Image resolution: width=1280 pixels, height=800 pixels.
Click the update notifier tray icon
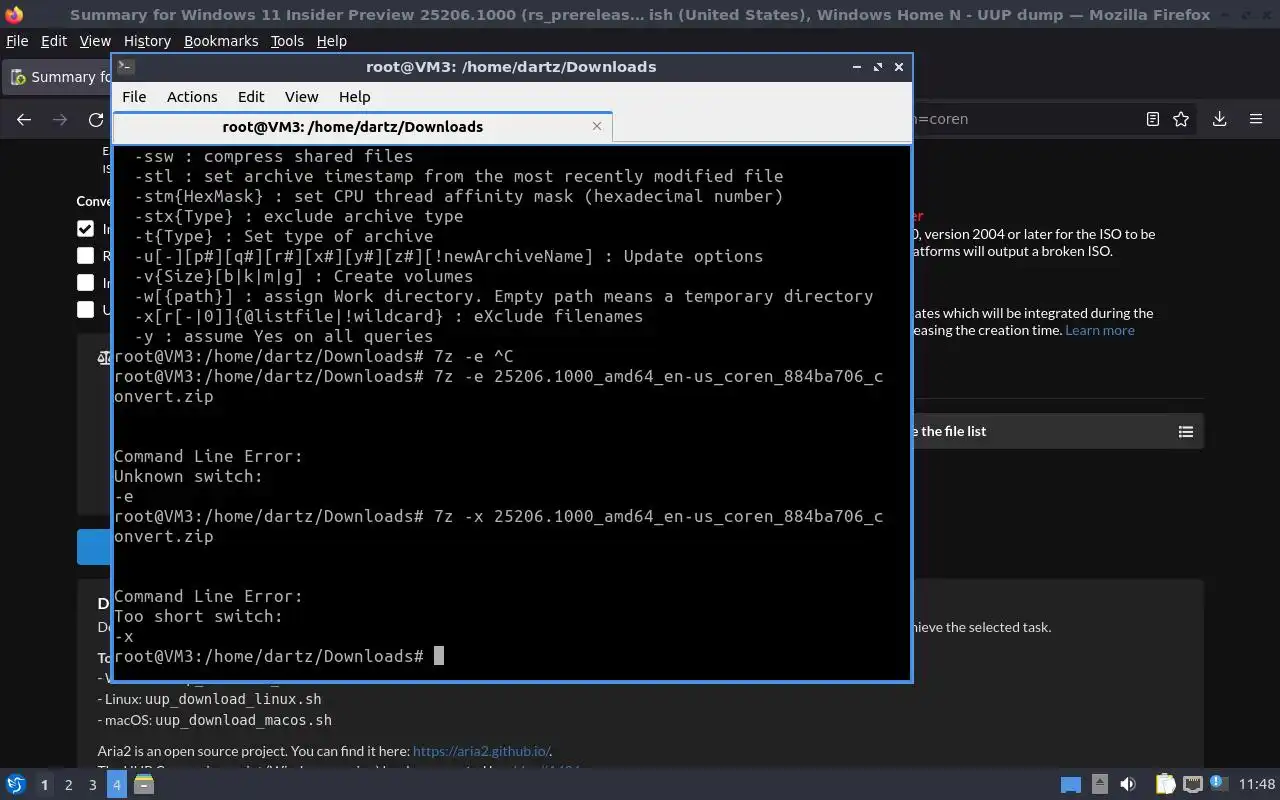1218,784
